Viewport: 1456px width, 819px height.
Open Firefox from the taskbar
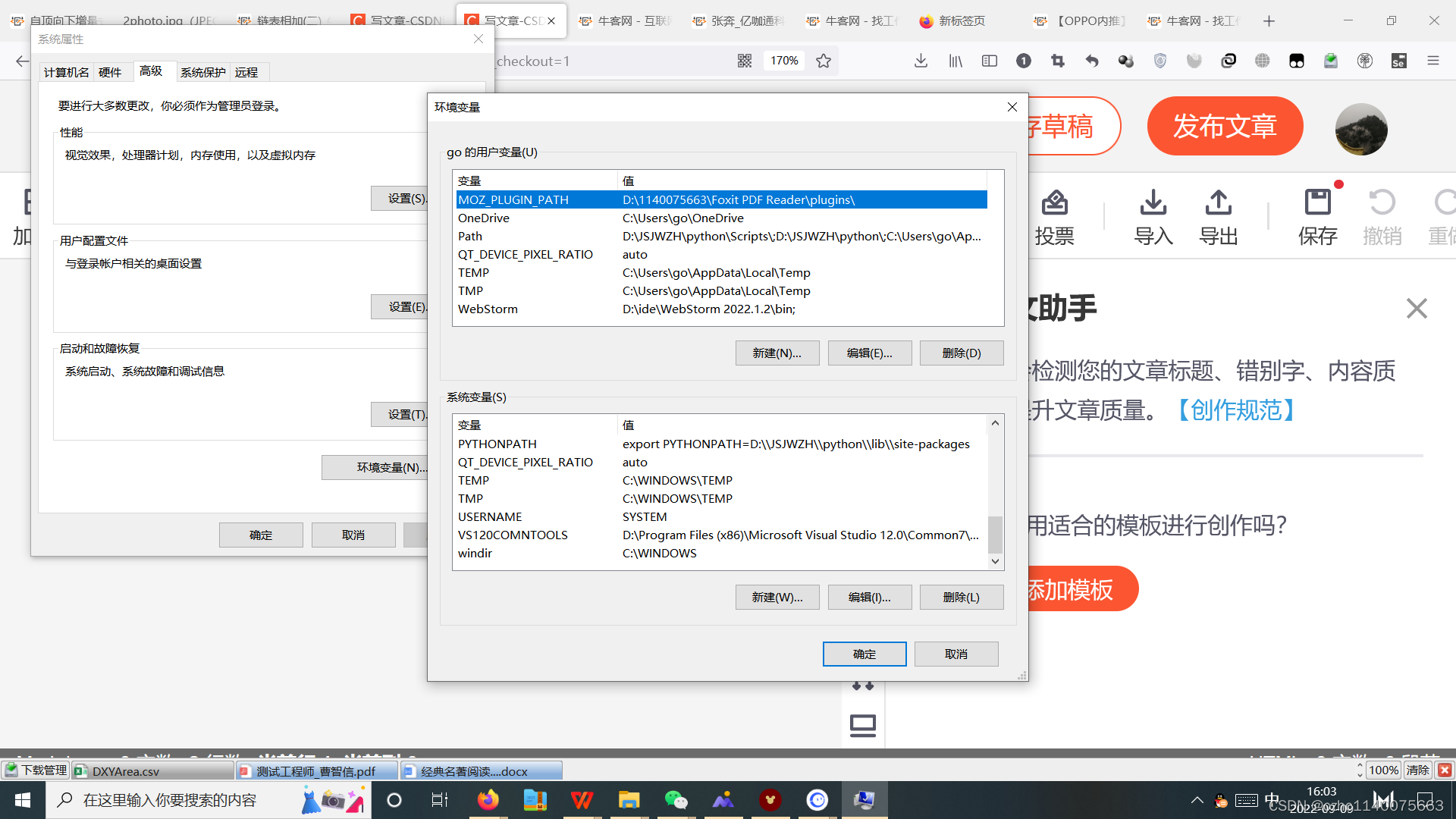pyautogui.click(x=488, y=800)
